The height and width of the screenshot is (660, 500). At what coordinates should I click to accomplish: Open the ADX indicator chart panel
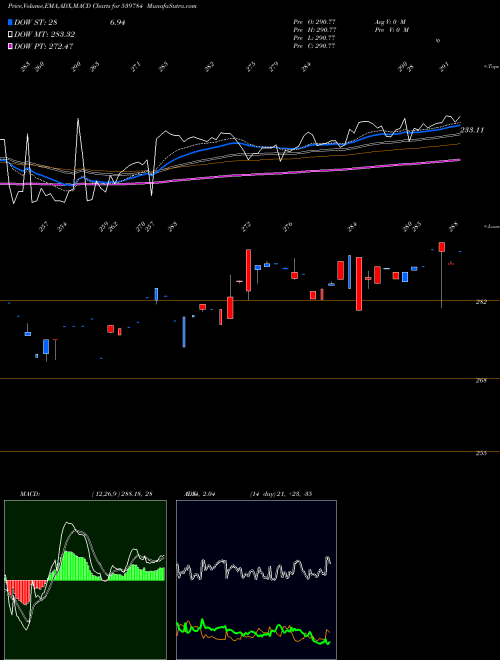pyautogui.click(x=256, y=580)
